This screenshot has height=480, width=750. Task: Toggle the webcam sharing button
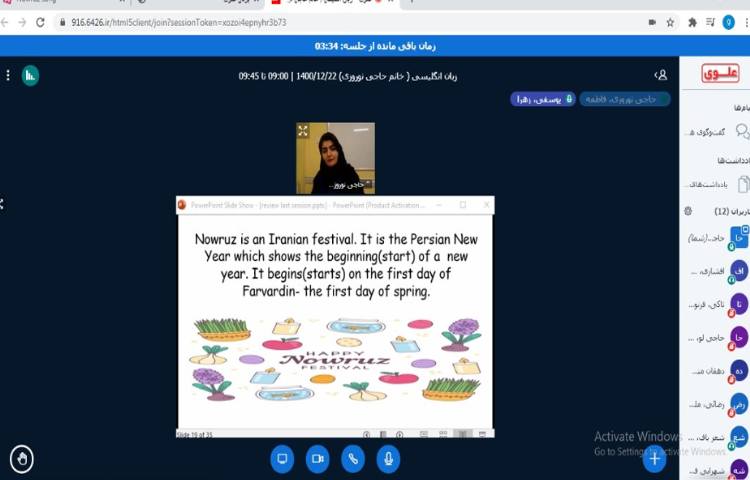click(317, 458)
